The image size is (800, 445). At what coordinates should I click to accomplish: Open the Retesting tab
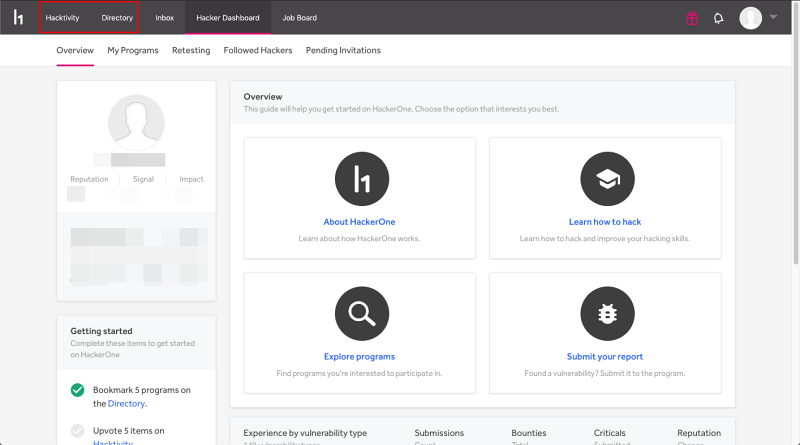[191, 51]
